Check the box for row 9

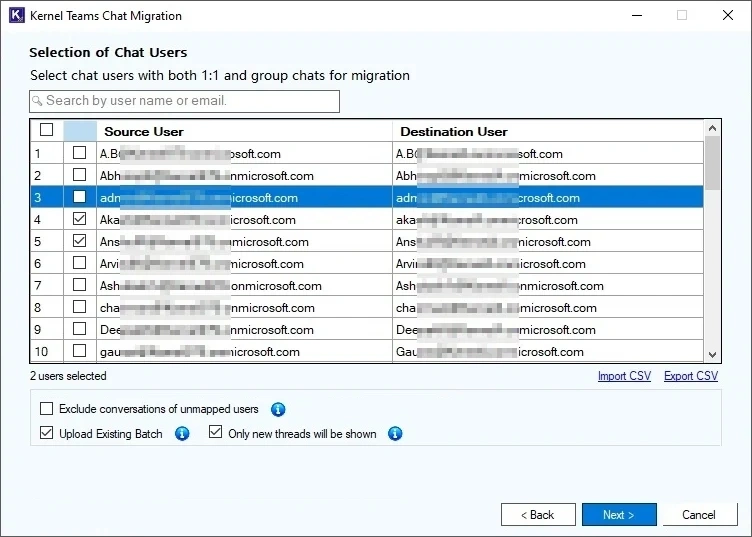(80, 329)
